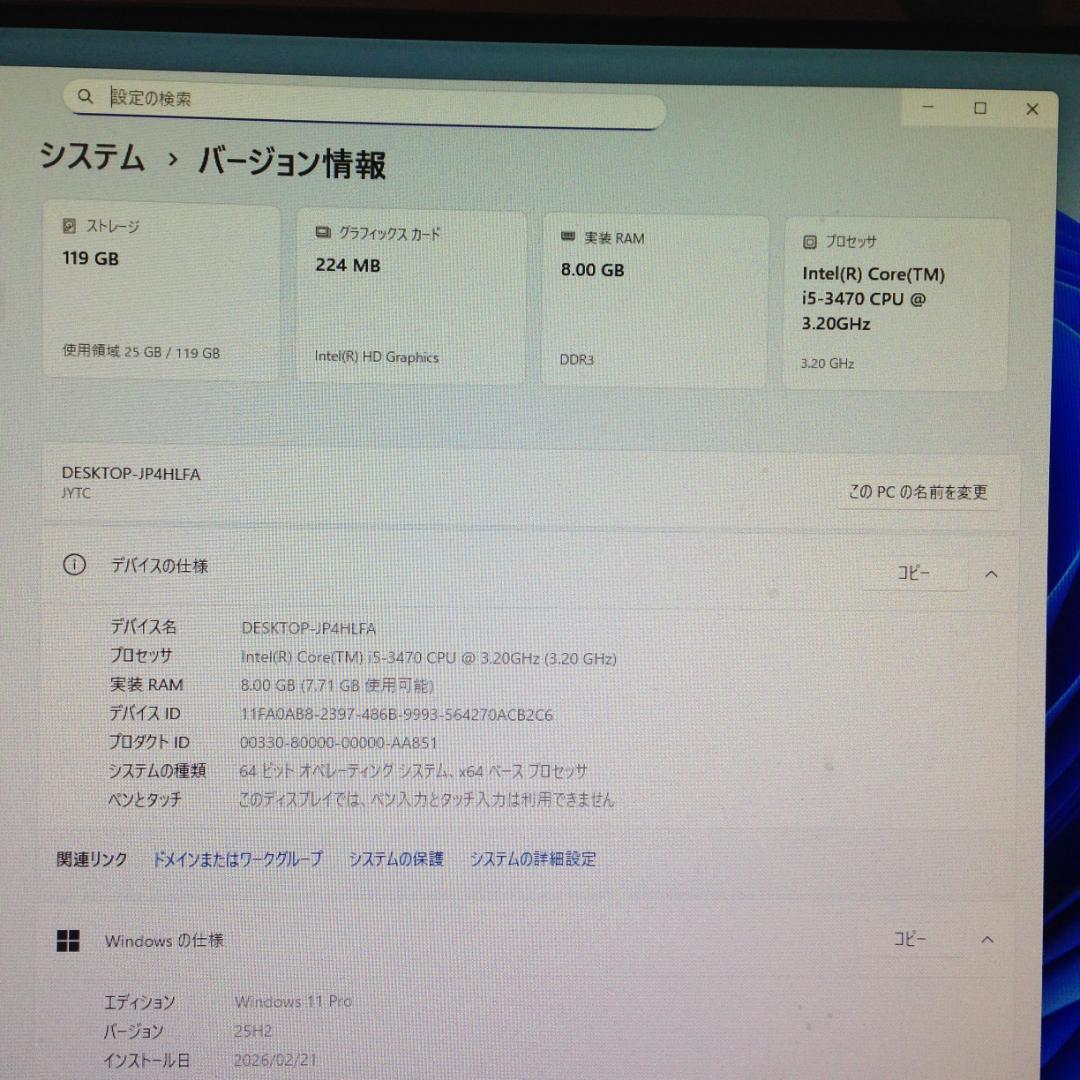Viewport: 1080px width, 1080px height.
Task: Open the ストレージ 119 GB card
Action: (x=161, y=290)
